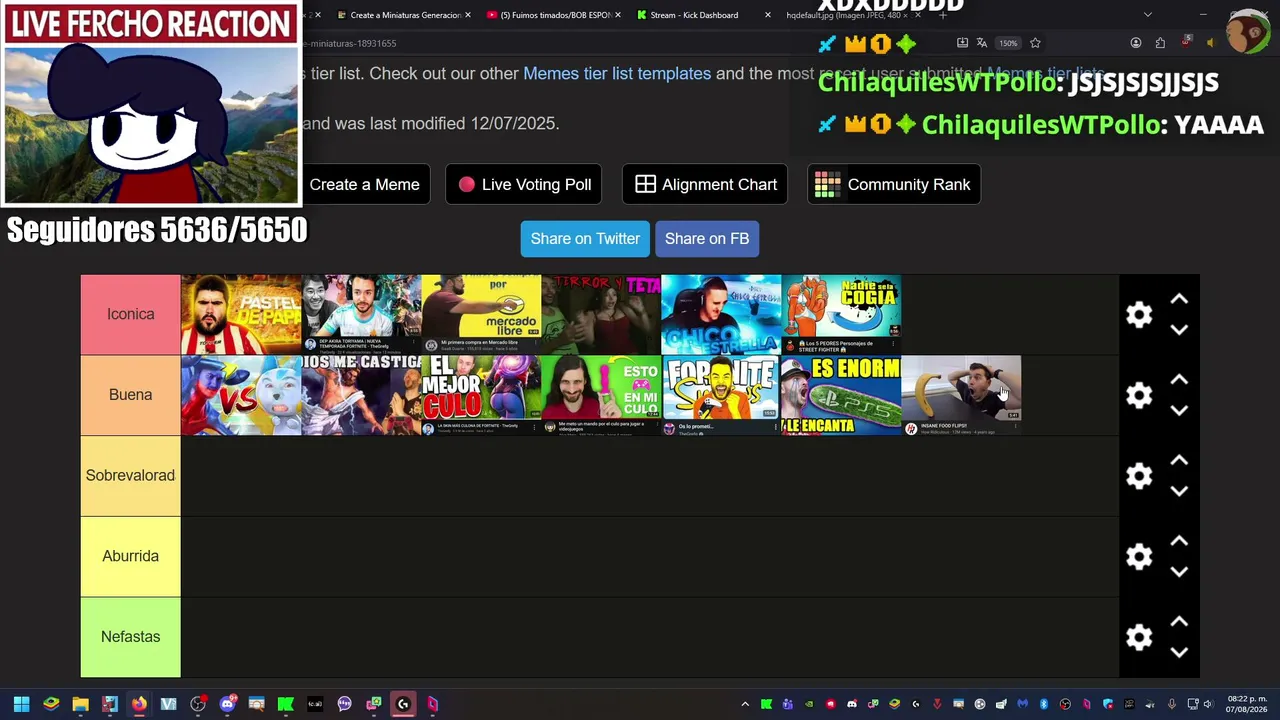Open File Explorer from the taskbar
Image resolution: width=1280 pixels, height=720 pixels.
tap(80, 704)
